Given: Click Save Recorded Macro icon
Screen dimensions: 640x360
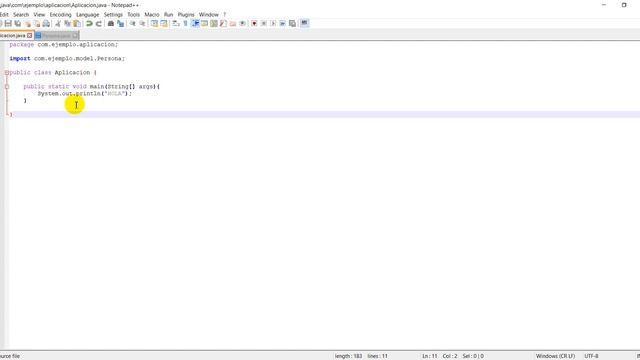Looking at the screenshot, I should (x=292, y=24).
